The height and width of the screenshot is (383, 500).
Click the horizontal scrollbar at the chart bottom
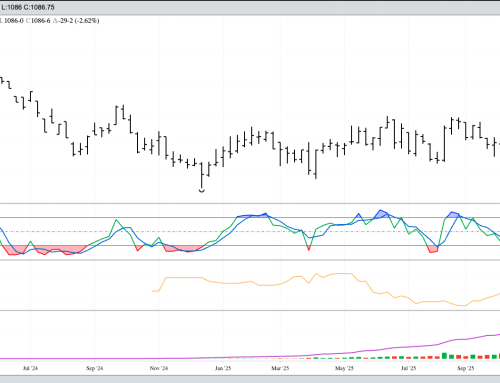click(x=250, y=379)
